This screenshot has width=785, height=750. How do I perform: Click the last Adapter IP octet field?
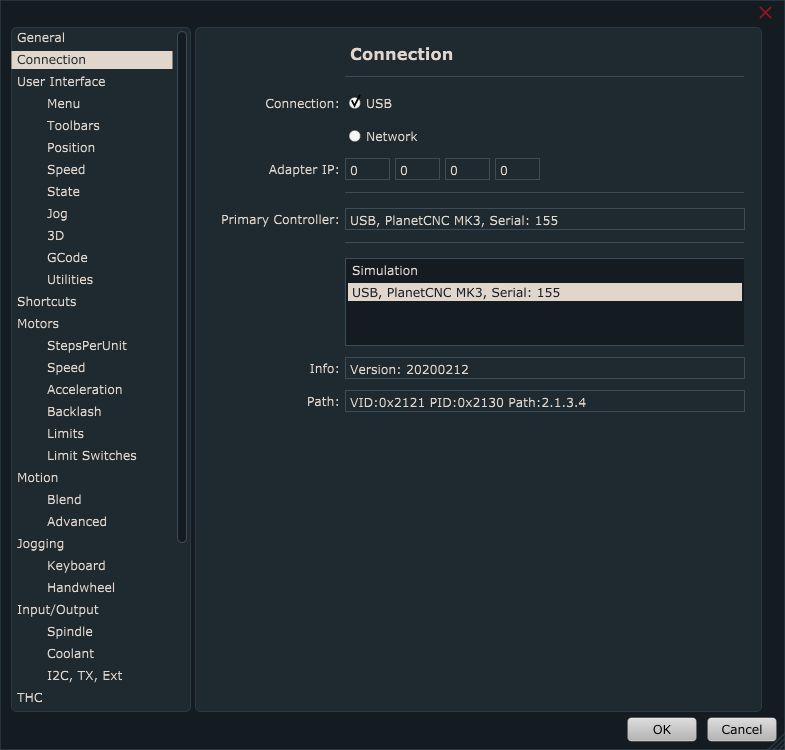pyautogui.click(x=517, y=170)
